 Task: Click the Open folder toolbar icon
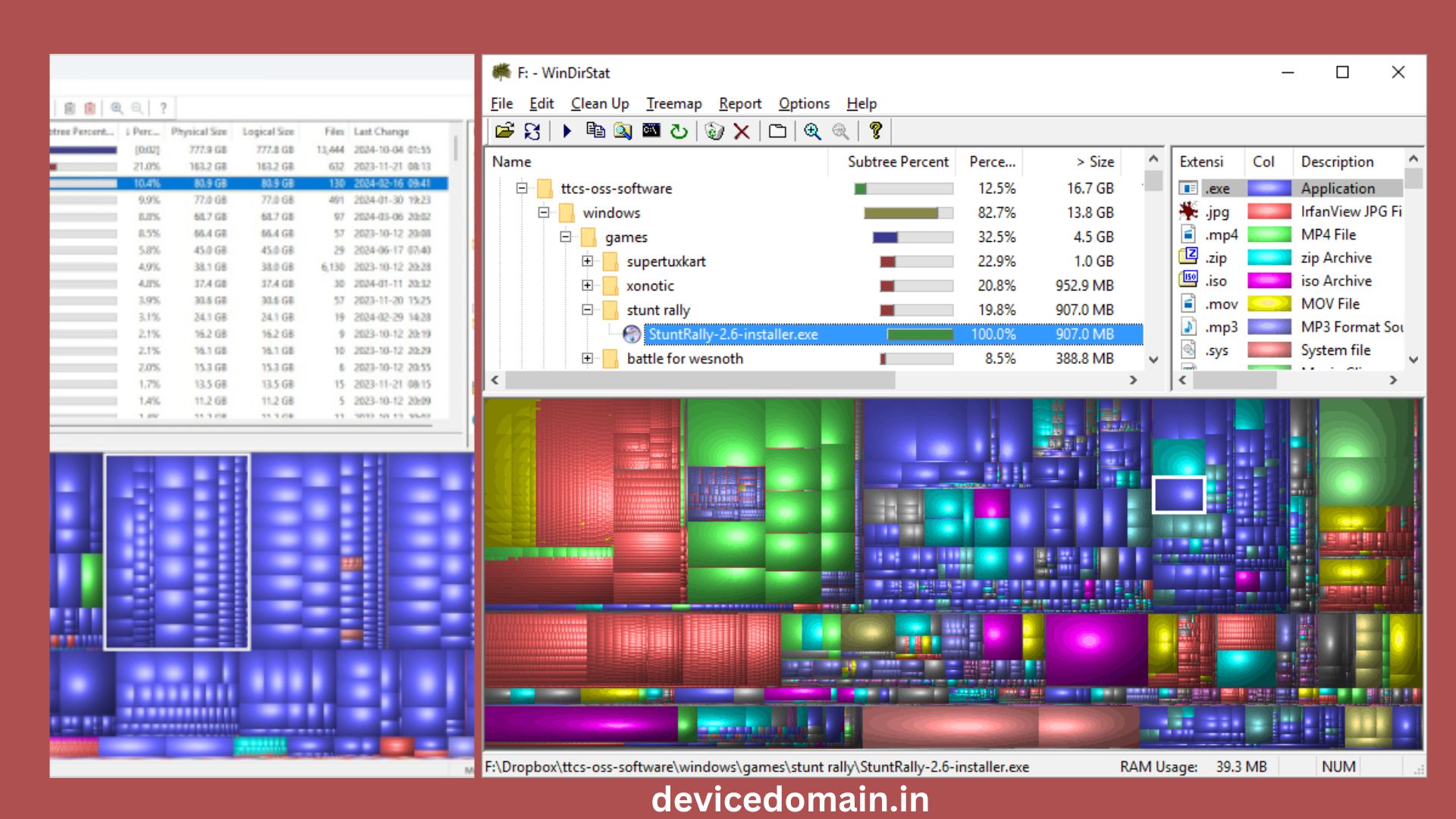tap(504, 131)
